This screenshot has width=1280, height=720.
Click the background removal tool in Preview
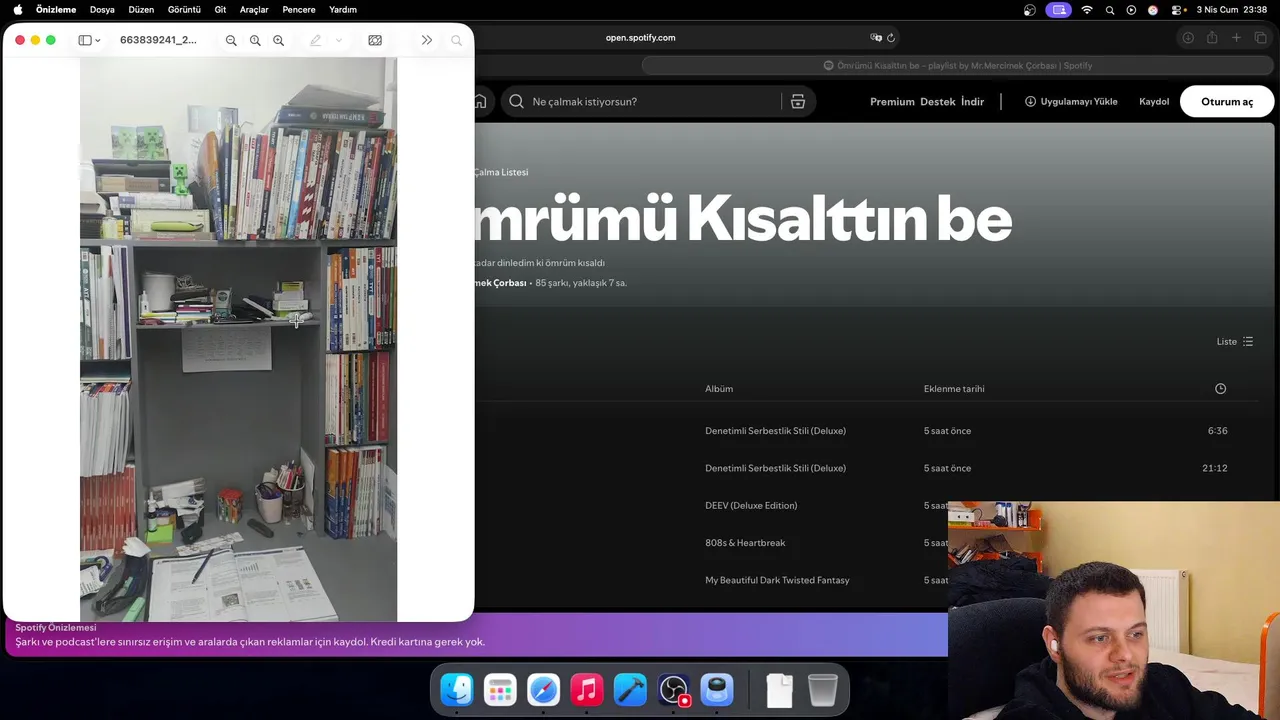(x=375, y=40)
